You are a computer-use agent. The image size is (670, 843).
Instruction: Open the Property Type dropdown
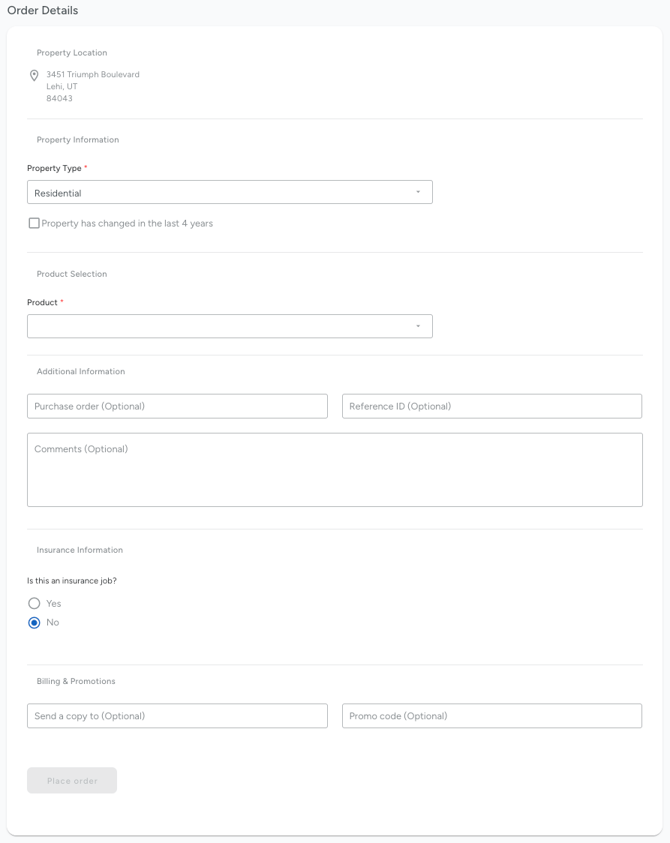[x=230, y=192]
